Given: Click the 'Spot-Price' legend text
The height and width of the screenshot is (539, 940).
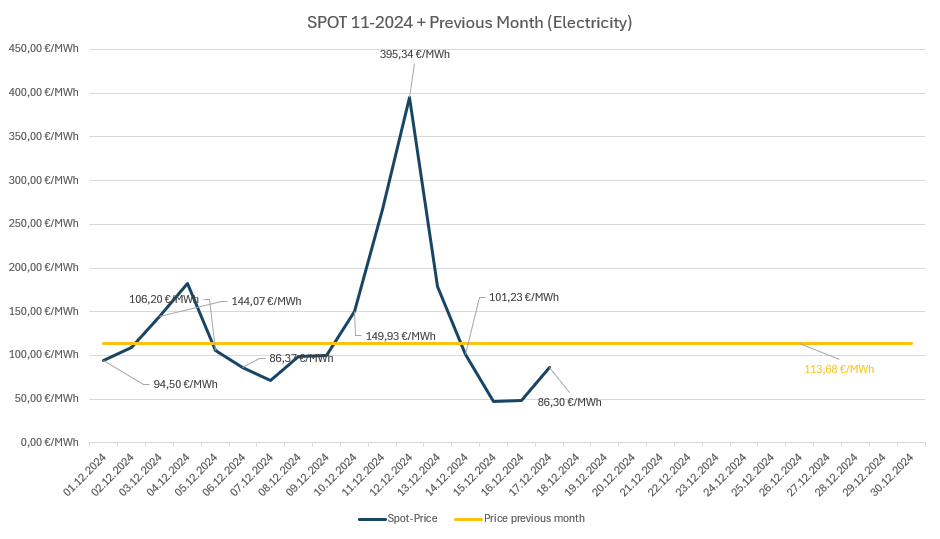Looking at the screenshot, I should [413, 519].
